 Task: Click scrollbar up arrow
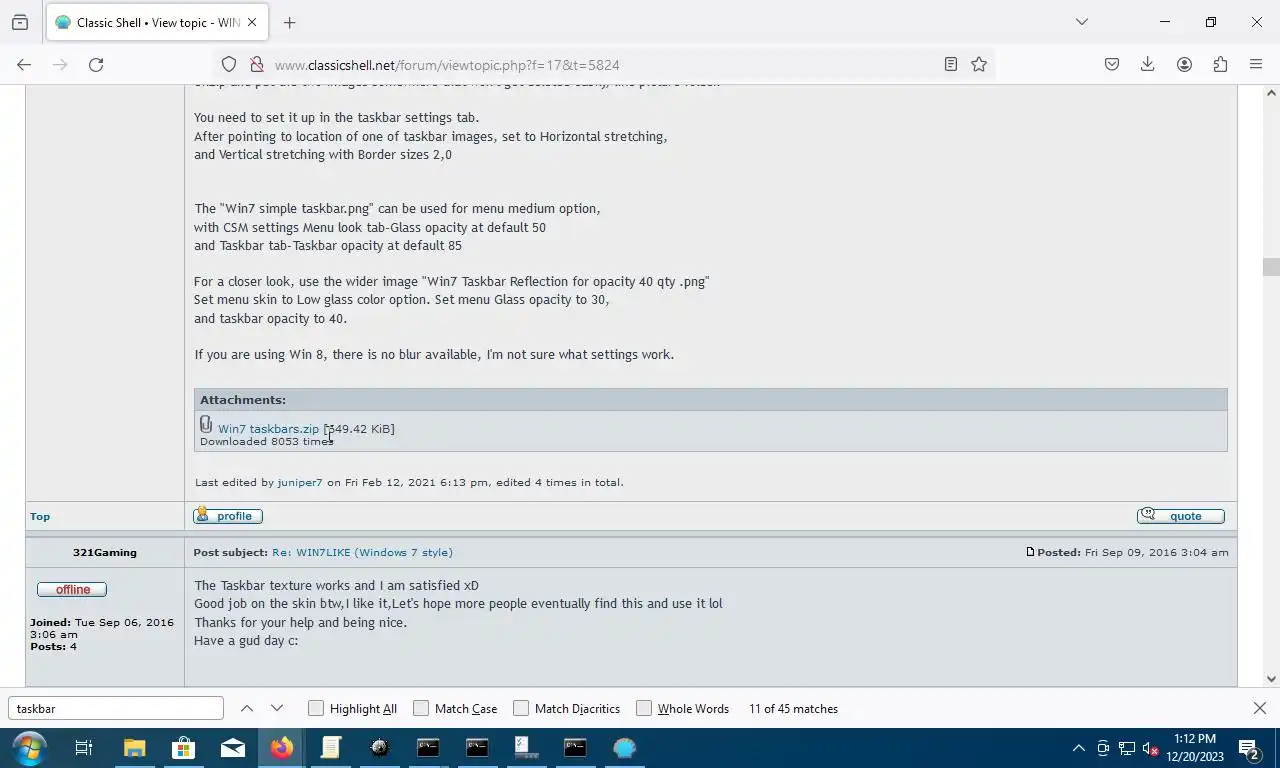point(1271,93)
